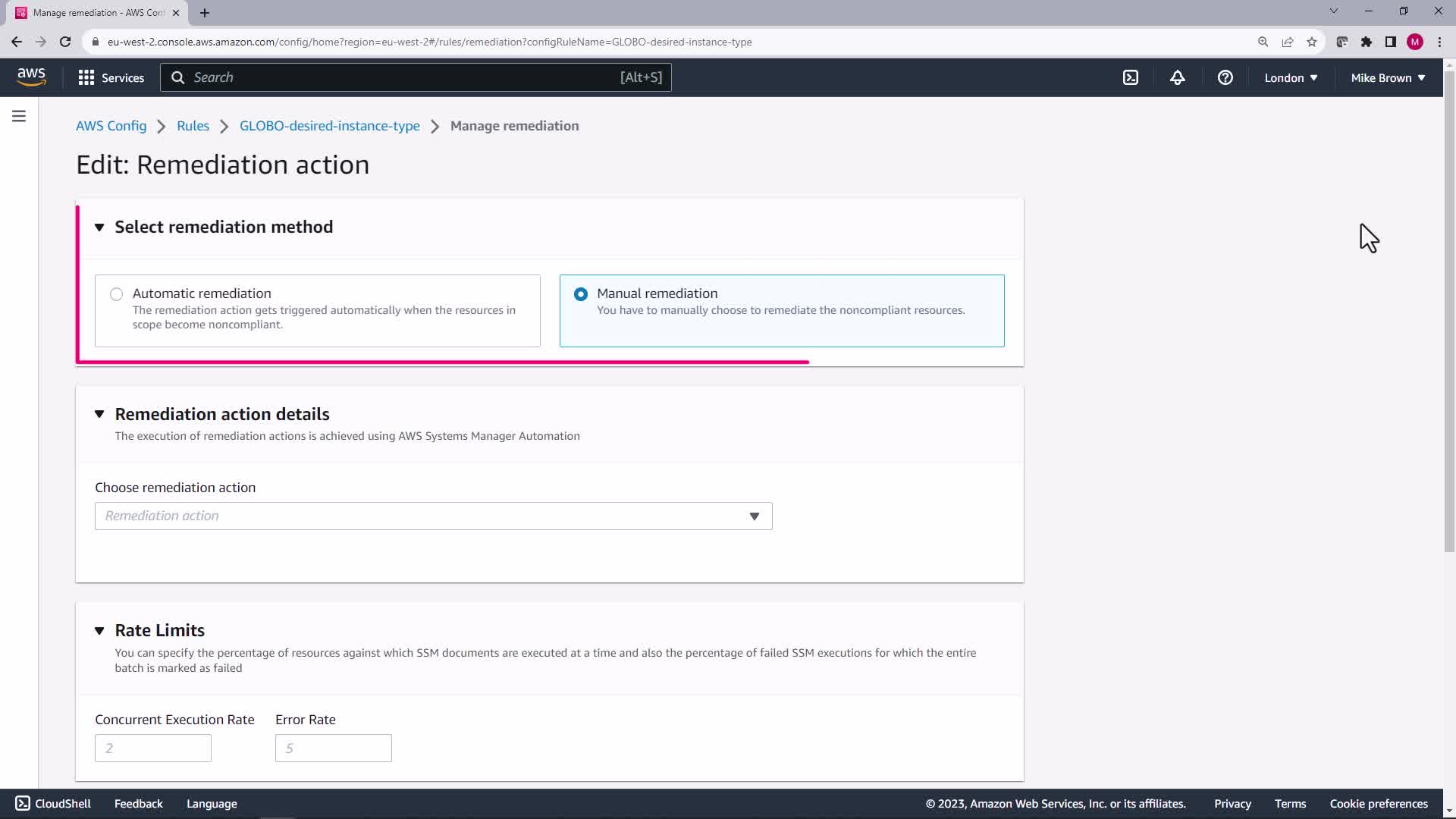Open the notifications bell
1456x819 pixels.
[x=1177, y=77]
